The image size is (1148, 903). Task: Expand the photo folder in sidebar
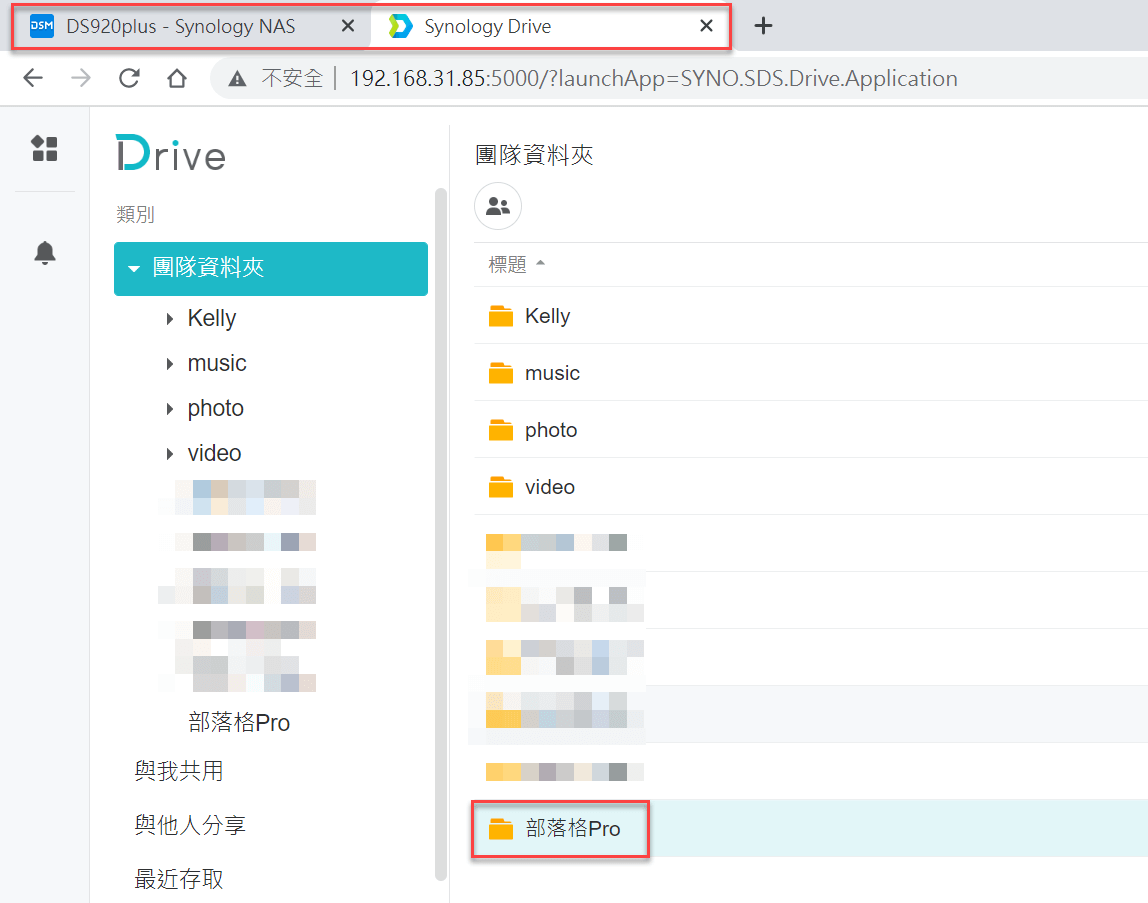click(170, 409)
